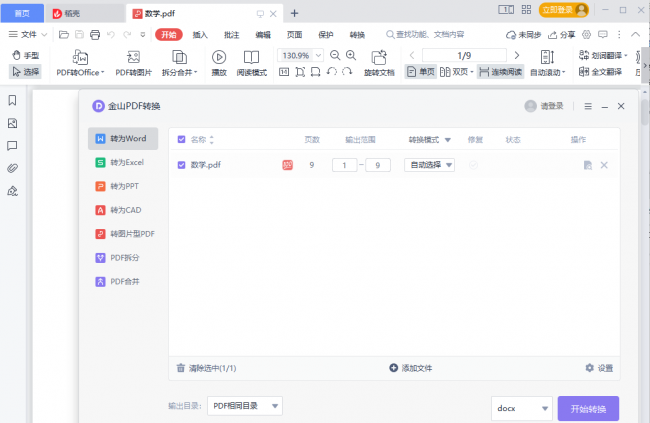Viewport: 650px width, 423px height.
Task: Open Auto Scroll tool
Action: point(548,63)
